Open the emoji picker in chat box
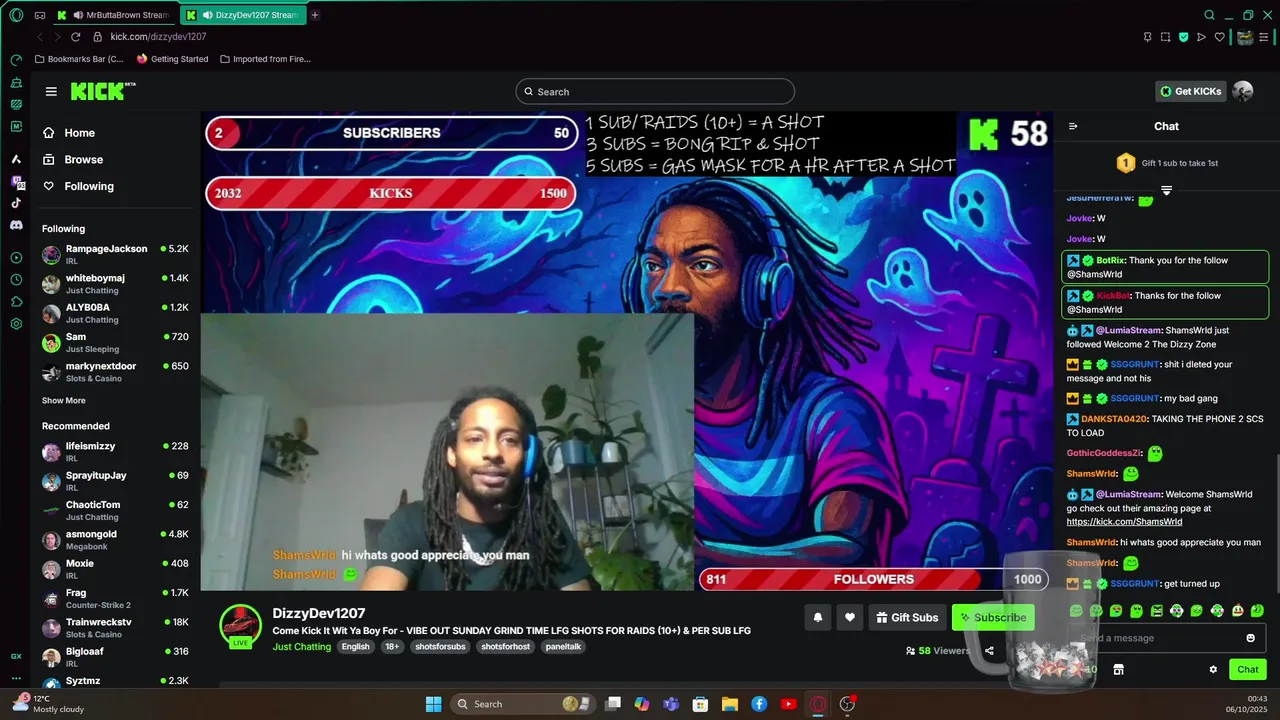The height and width of the screenshot is (720, 1280). pyautogui.click(x=1250, y=638)
